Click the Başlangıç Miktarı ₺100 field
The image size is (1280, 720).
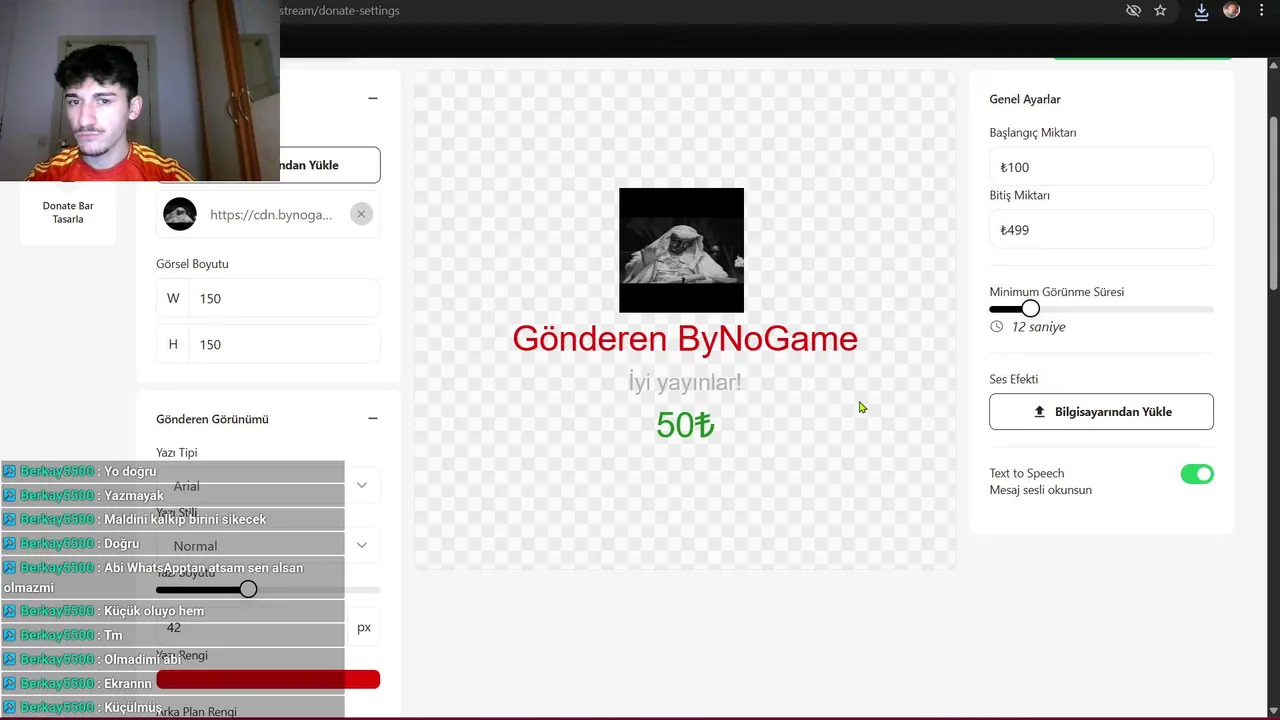pyautogui.click(x=1101, y=167)
